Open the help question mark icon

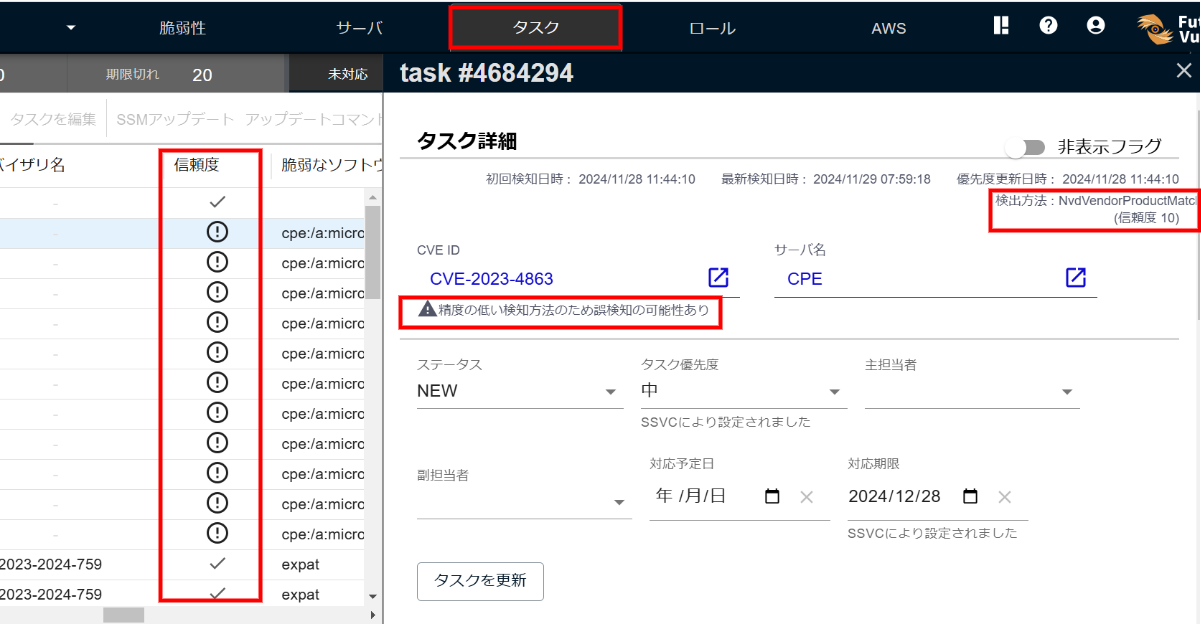tap(1048, 26)
